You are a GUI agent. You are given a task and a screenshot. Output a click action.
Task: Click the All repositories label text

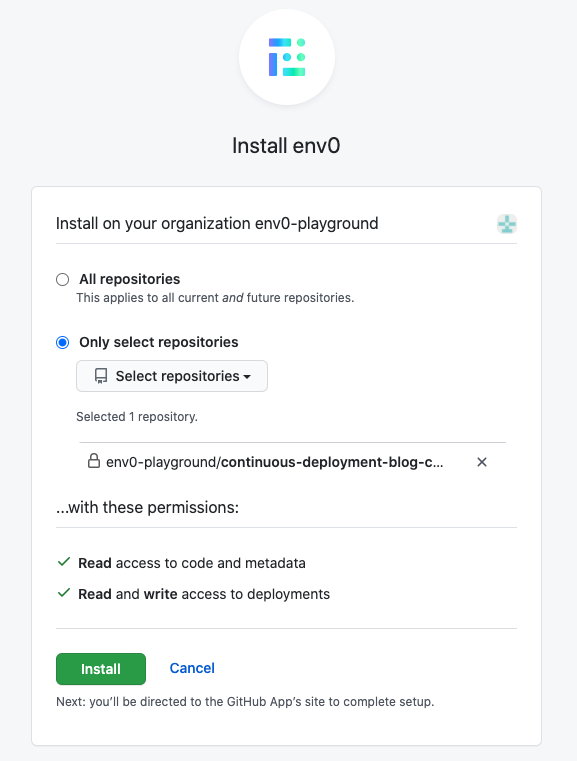click(x=130, y=279)
